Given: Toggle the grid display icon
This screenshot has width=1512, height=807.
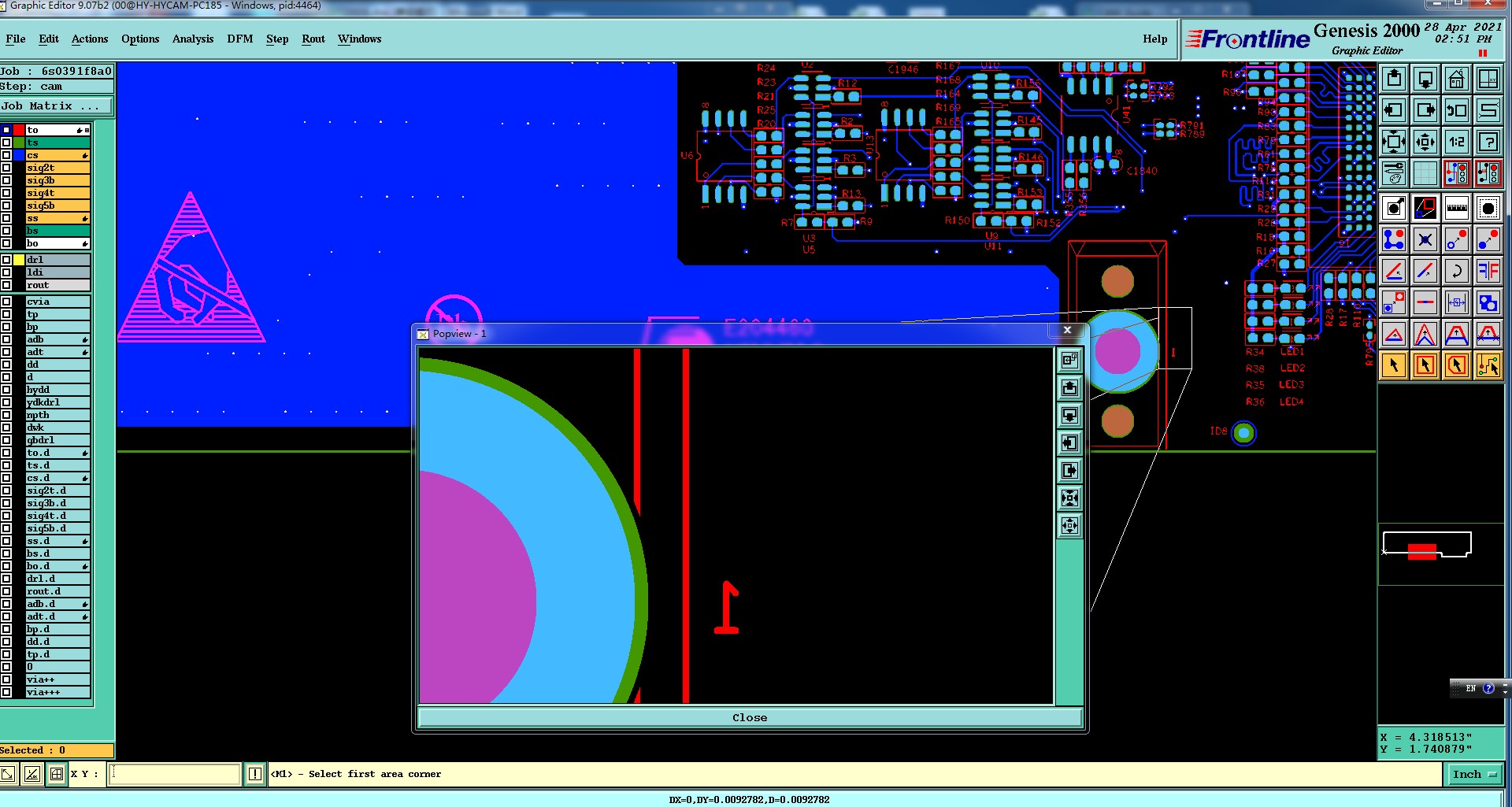Looking at the screenshot, I should (x=1425, y=173).
